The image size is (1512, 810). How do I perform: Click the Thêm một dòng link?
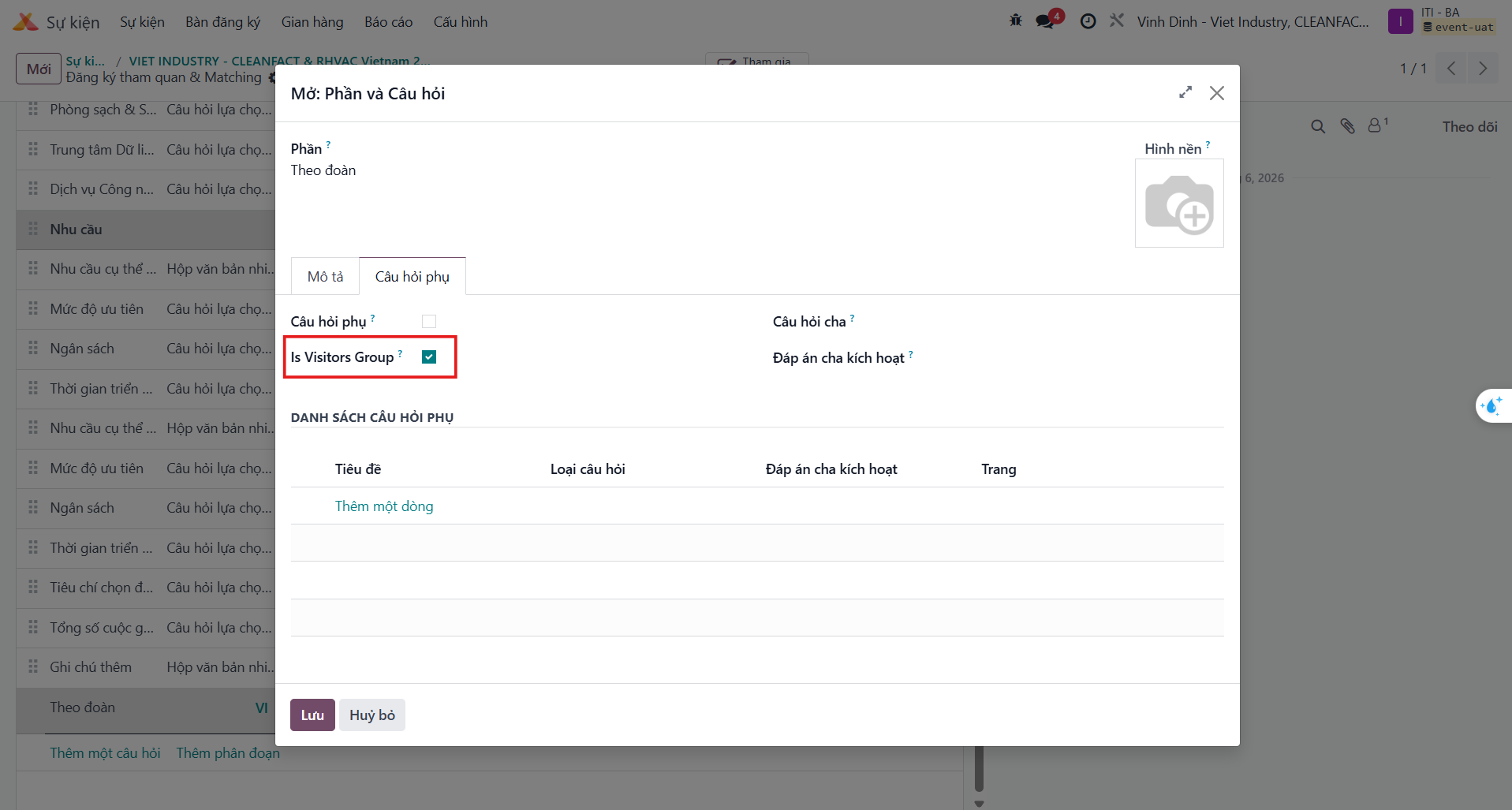pos(384,506)
